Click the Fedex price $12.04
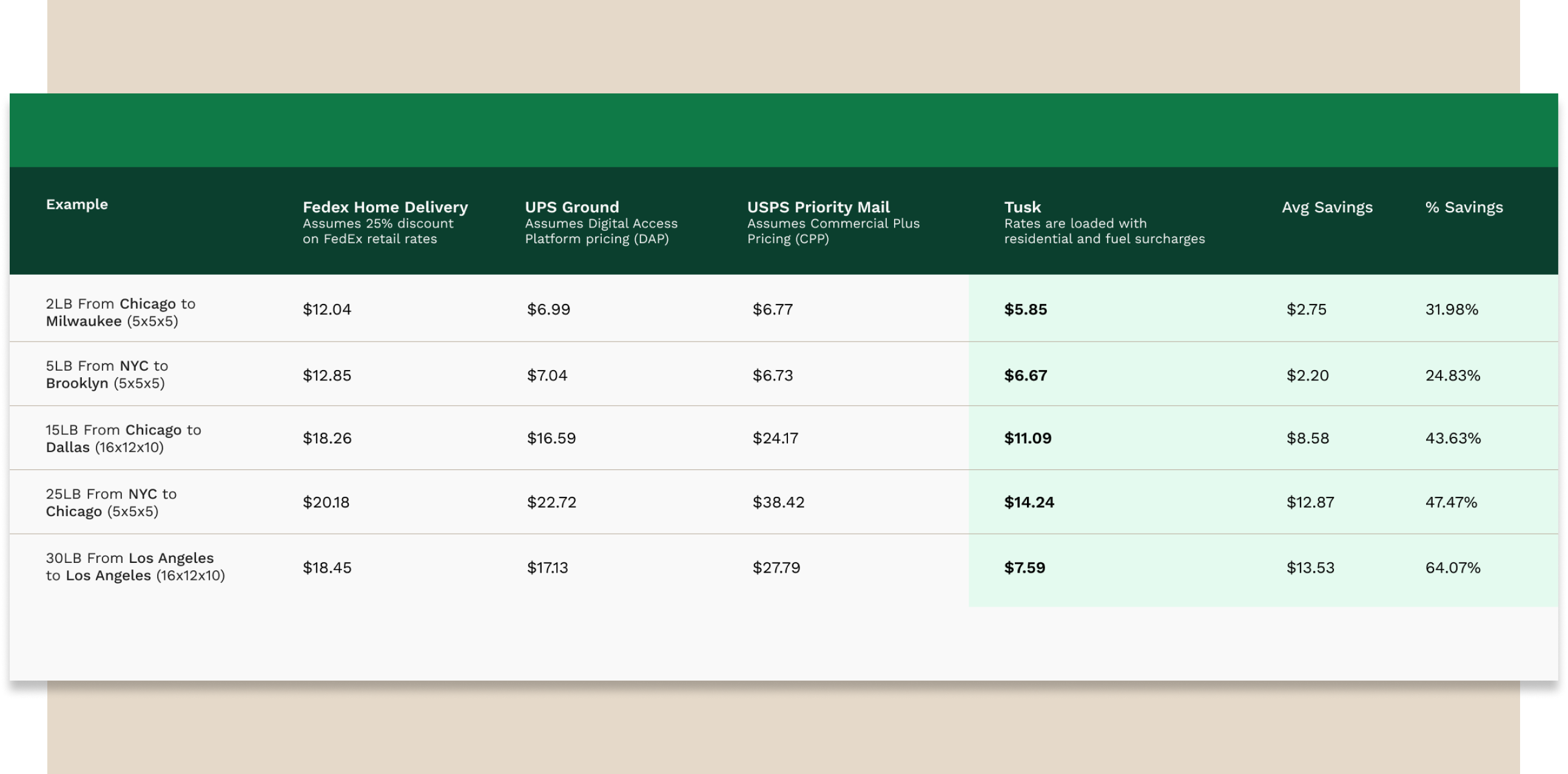This screenshot has width=1568, height=774. tap(327, 309)
